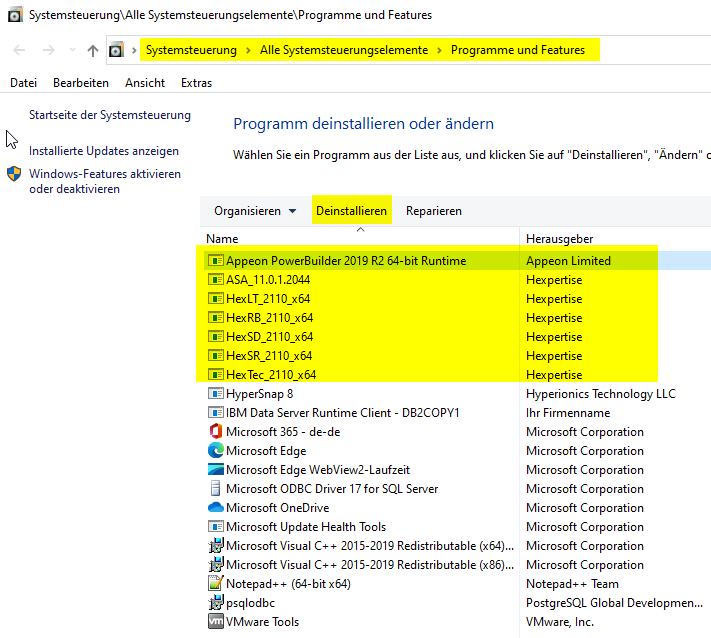Select Programme und Features breadcrumb

point(518,50)
